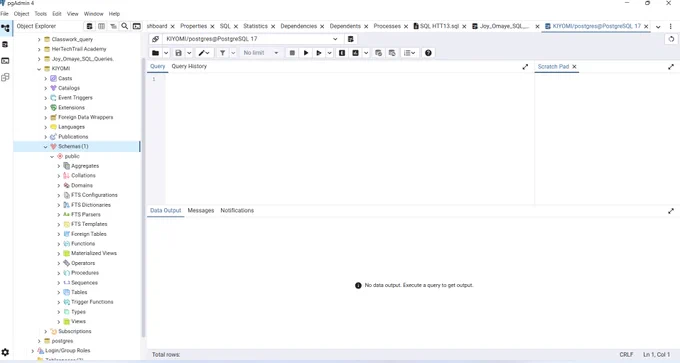This screenshot has height=363, width=680.
Task: Click the Scratch Pad text area
Action: coord(607,139)
